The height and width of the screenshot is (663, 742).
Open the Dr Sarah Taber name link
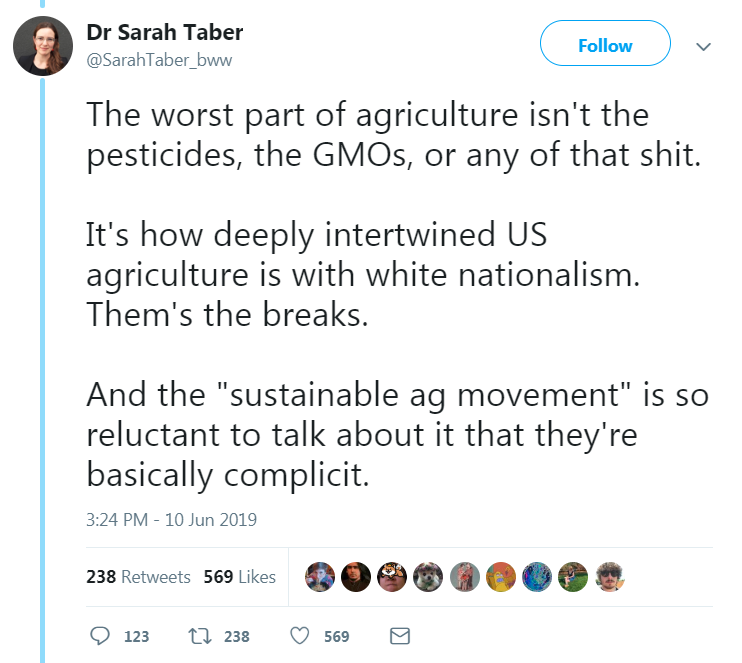click(165, 32)
